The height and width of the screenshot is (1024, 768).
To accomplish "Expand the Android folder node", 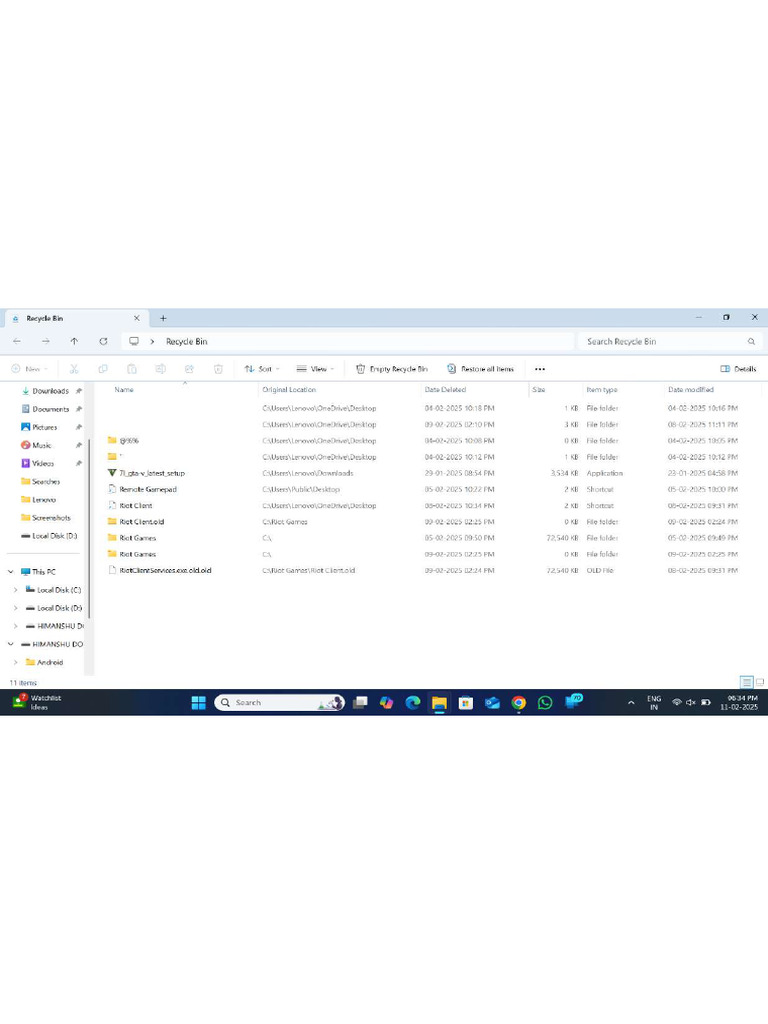I will [x=16, y=662].
